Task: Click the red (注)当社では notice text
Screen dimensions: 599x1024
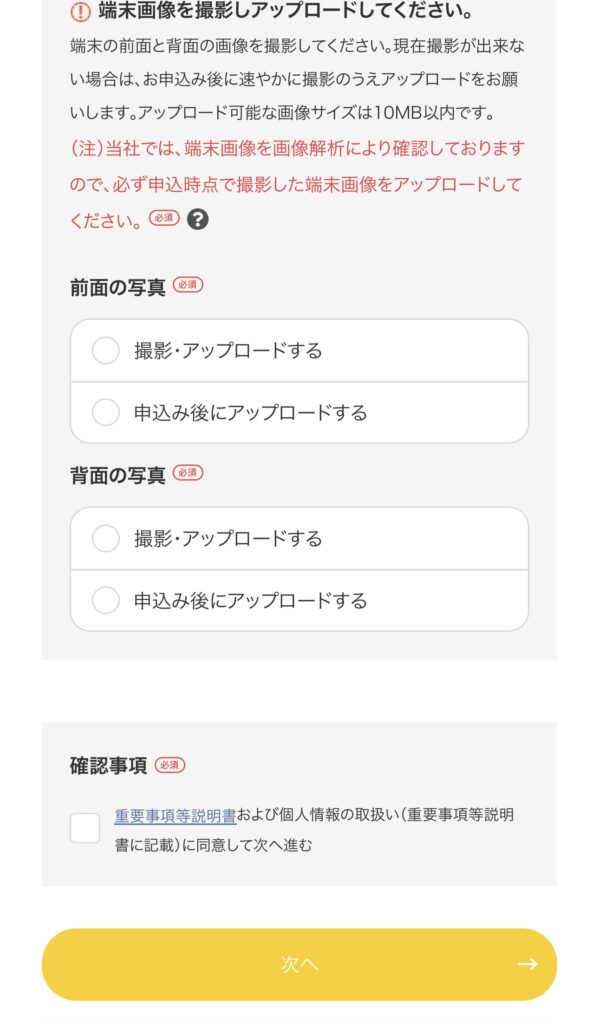Action: click(x=297, y=184)
